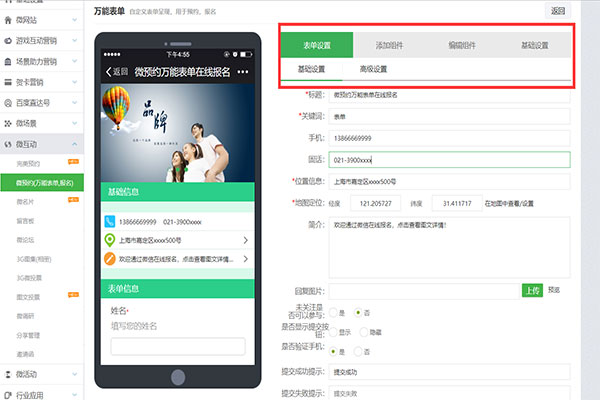
Task: Expand the 微网站 menu chevron
Action: coord(75,20)
